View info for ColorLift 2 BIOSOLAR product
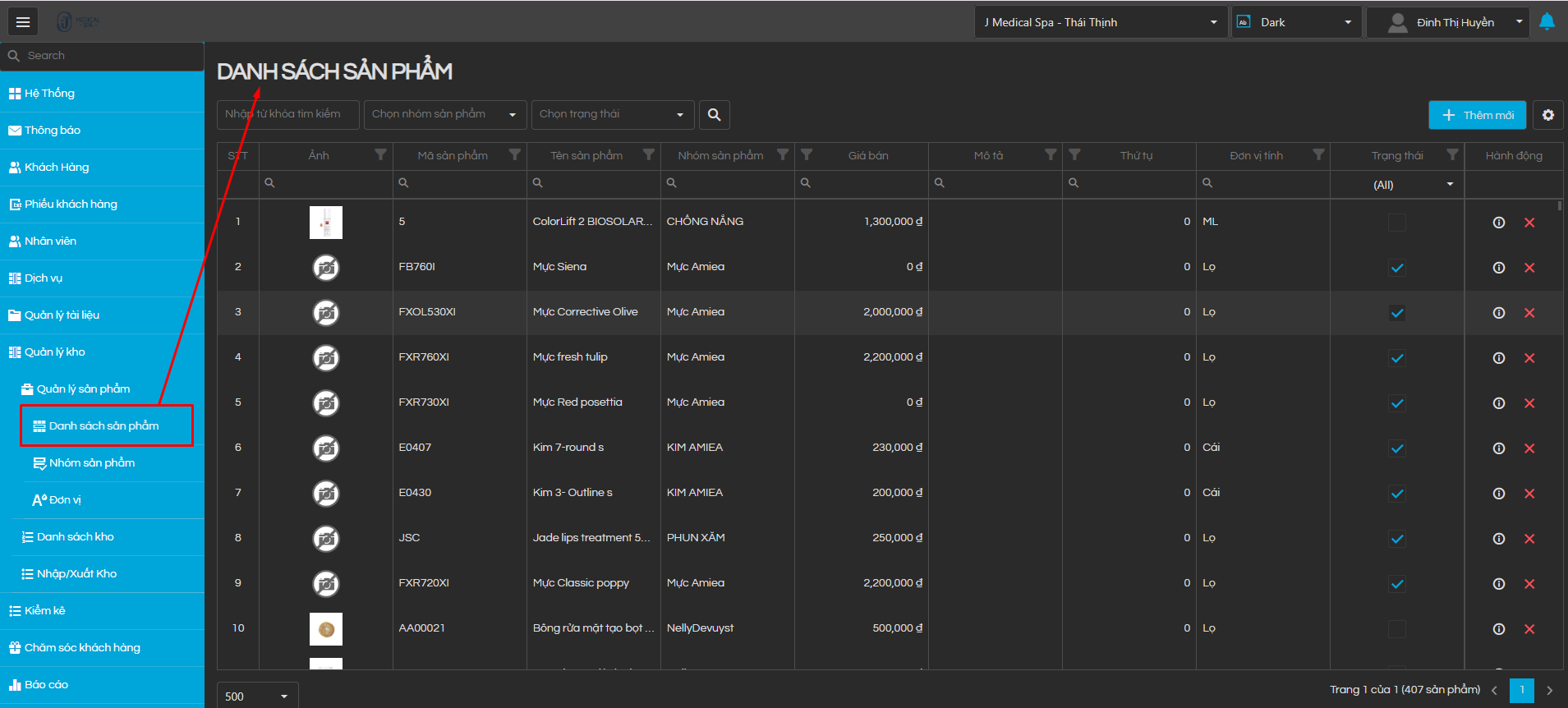Screen dimensions: 1568x708 1498,223
